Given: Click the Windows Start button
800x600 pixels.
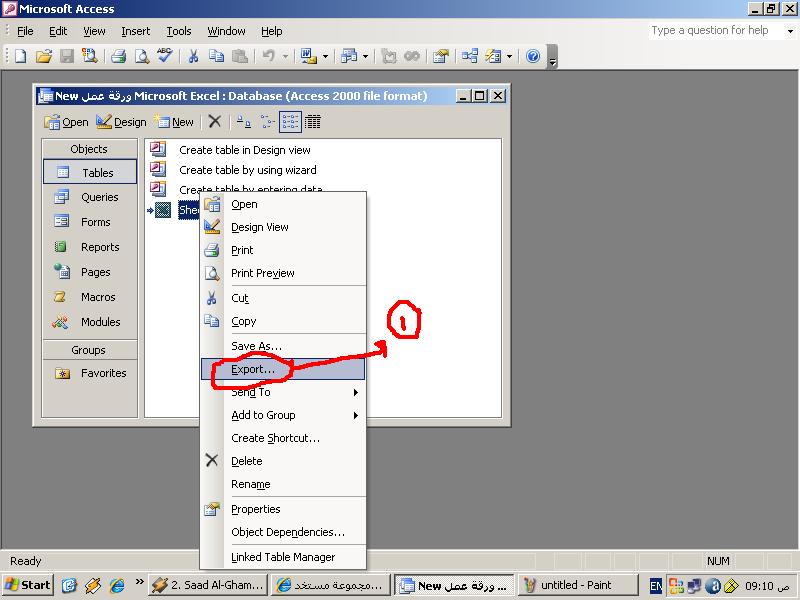Looking at the screenshot, I should click(28, 585).
